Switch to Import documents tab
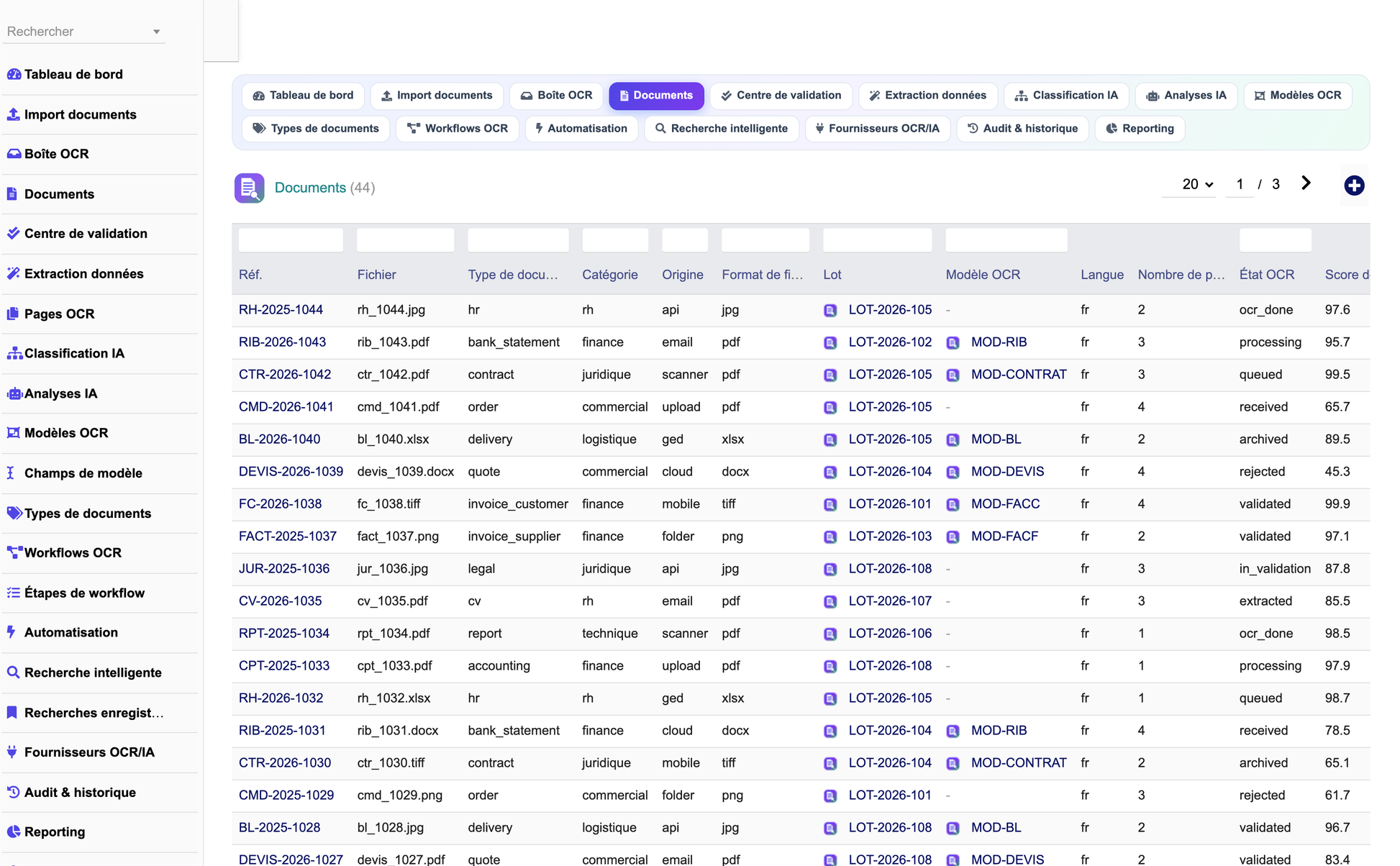Screen dimensions: 1400x866 coord(437,96)
